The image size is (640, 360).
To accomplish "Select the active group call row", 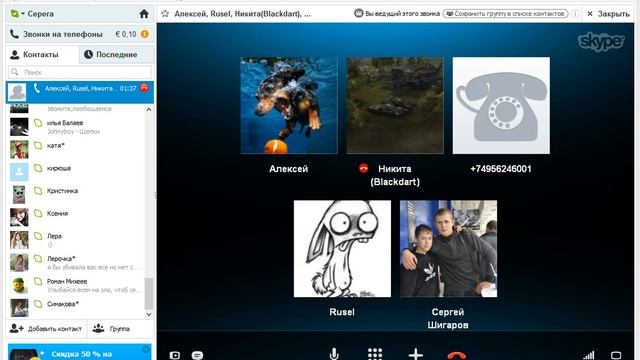I will pyautogui.click(x=80, y=92).
